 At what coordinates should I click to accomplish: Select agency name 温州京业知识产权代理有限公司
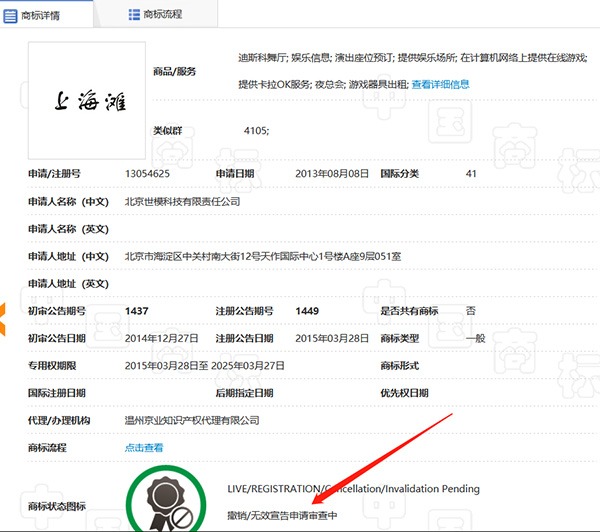[x=192, y=420]
